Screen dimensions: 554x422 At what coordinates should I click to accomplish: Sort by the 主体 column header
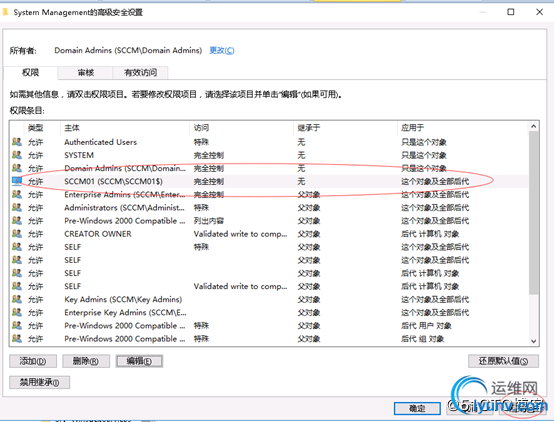click(x=125, y=128)
